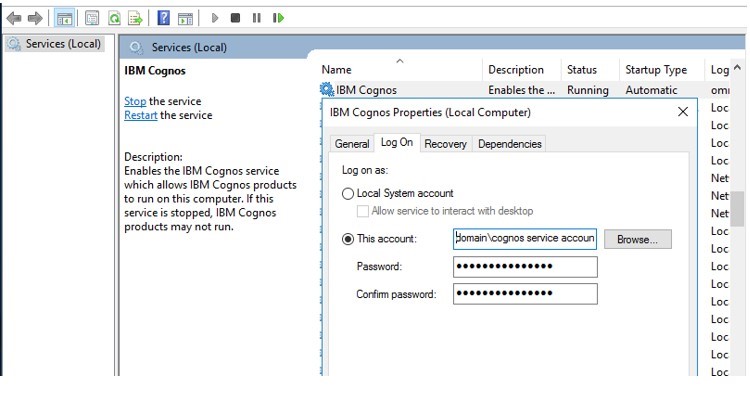Click into the This account text field

click(x=525, y=239)
